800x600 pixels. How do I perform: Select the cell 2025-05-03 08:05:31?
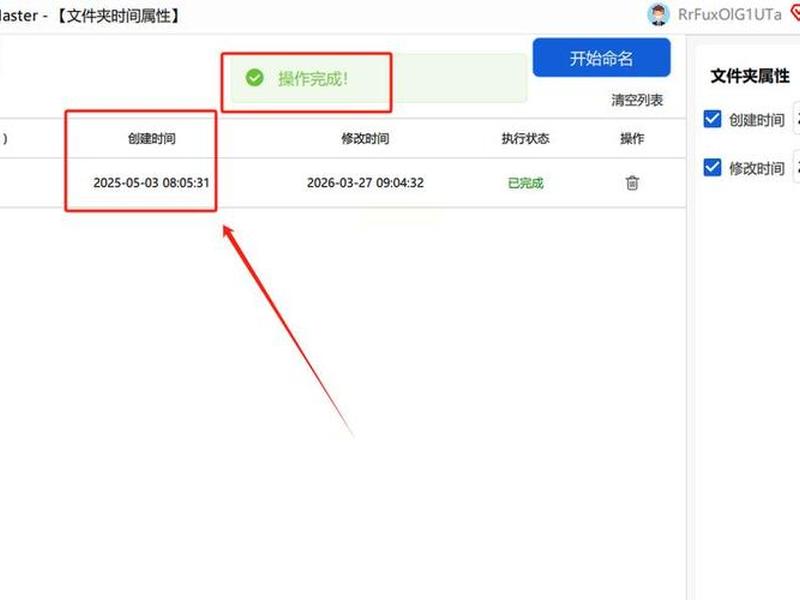pyautogui.click(x=152, y=183)
